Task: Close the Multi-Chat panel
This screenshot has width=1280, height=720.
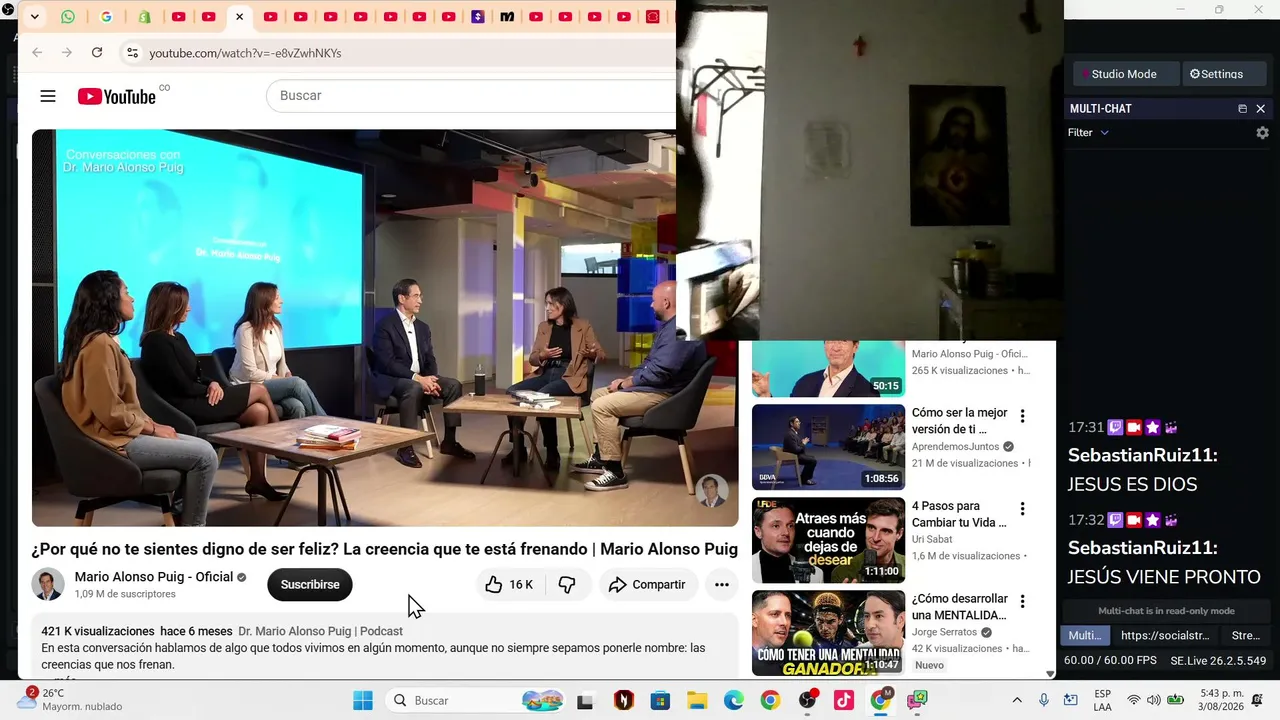Action: pos(1260,108)
